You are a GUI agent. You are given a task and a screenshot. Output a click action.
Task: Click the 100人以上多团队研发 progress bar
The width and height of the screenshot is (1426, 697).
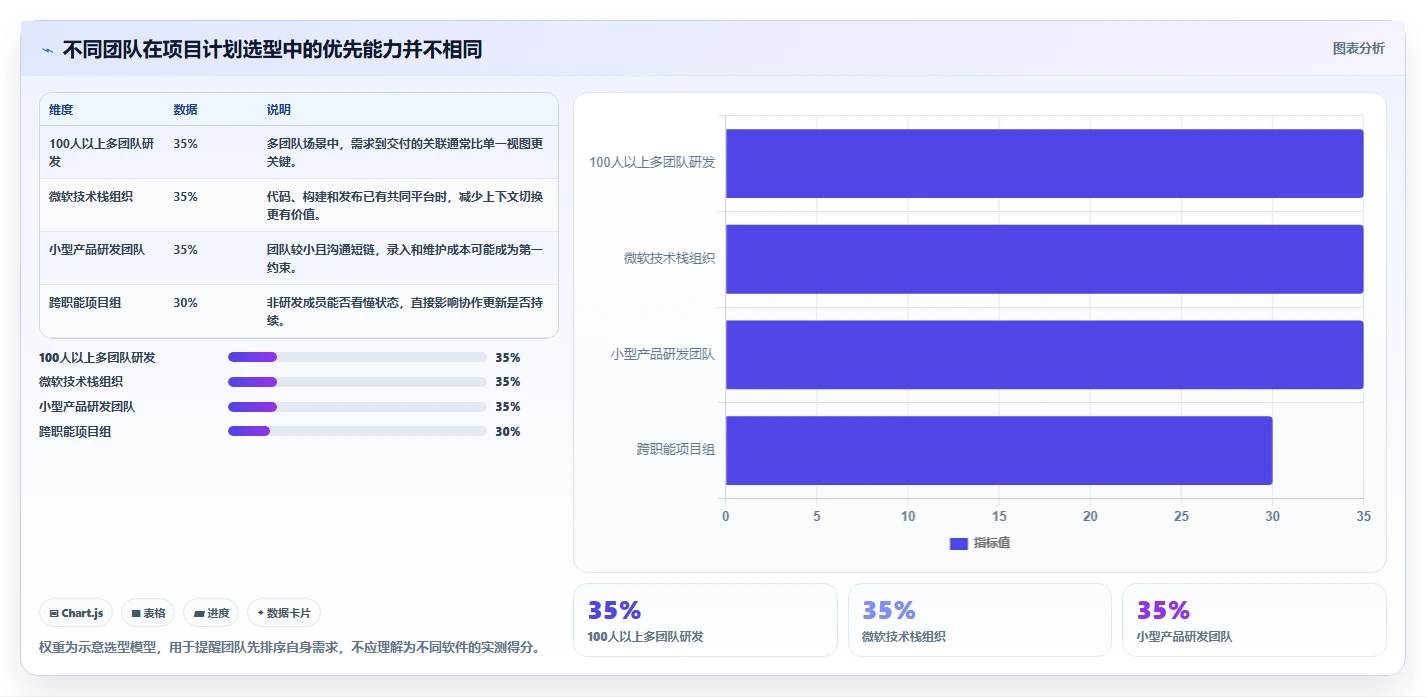pyautogui.click(x=357, y=357)
